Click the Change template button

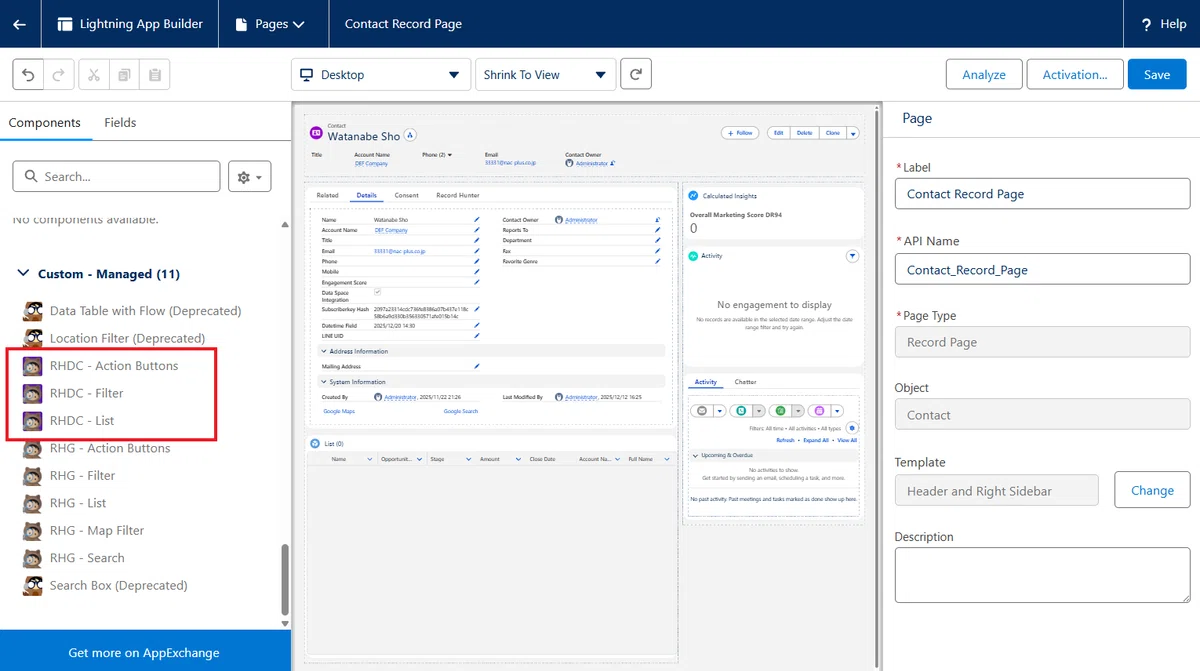[x=1152, y=491]
